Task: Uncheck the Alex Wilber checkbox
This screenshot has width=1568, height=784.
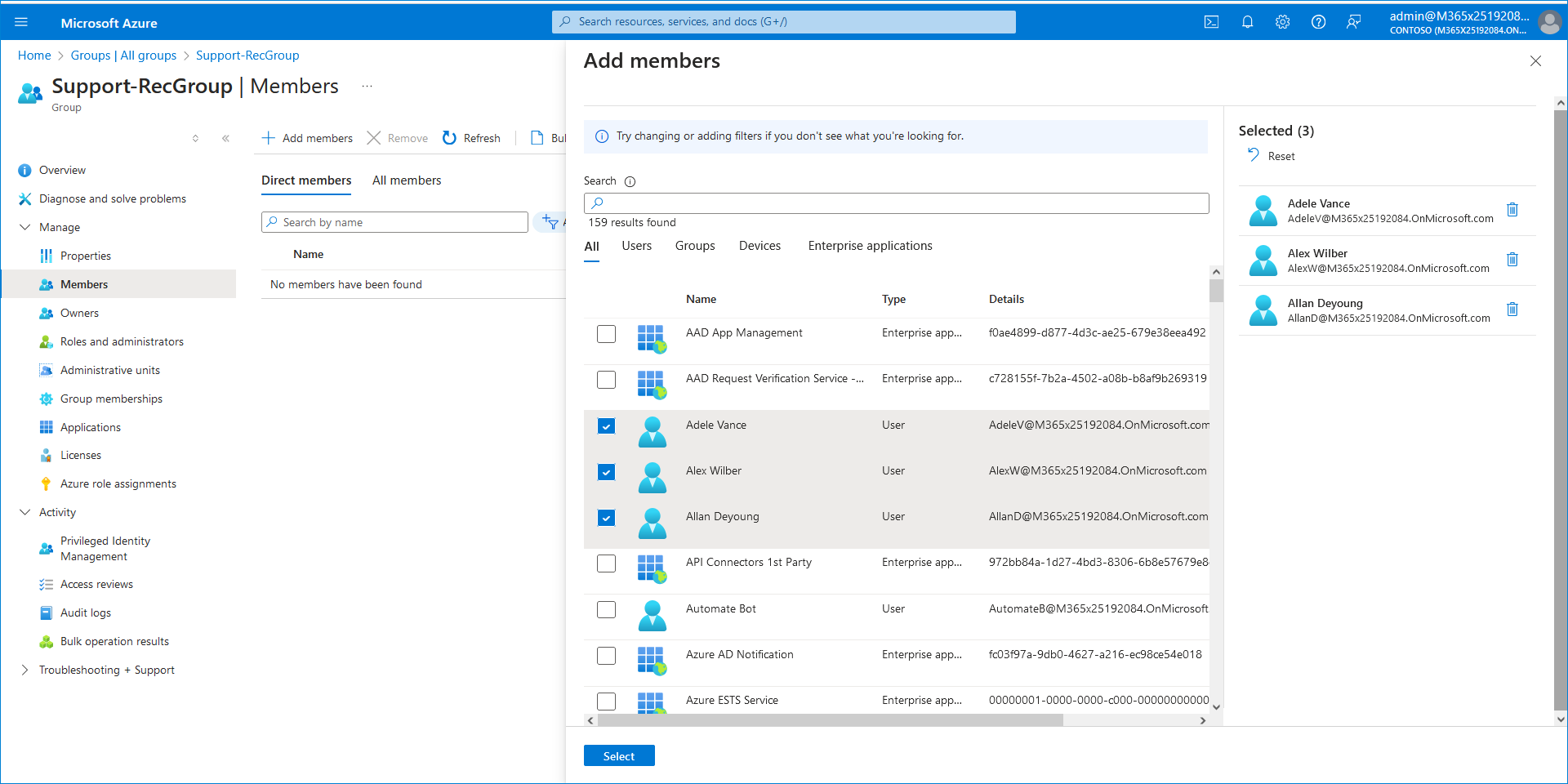Action: click(606, 472)
